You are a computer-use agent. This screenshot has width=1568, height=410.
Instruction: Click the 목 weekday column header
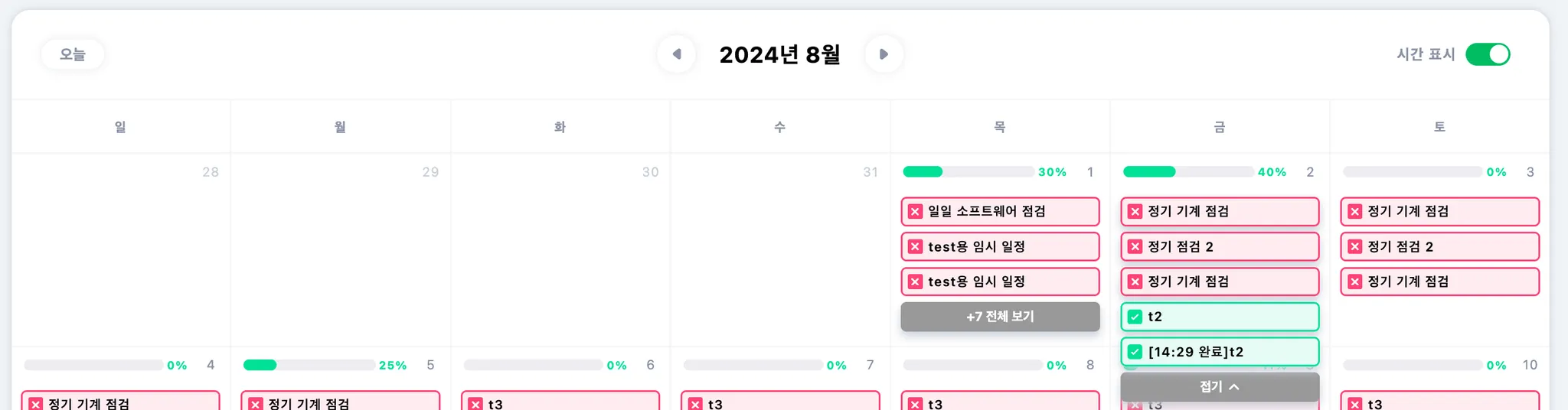pos(999,127)
